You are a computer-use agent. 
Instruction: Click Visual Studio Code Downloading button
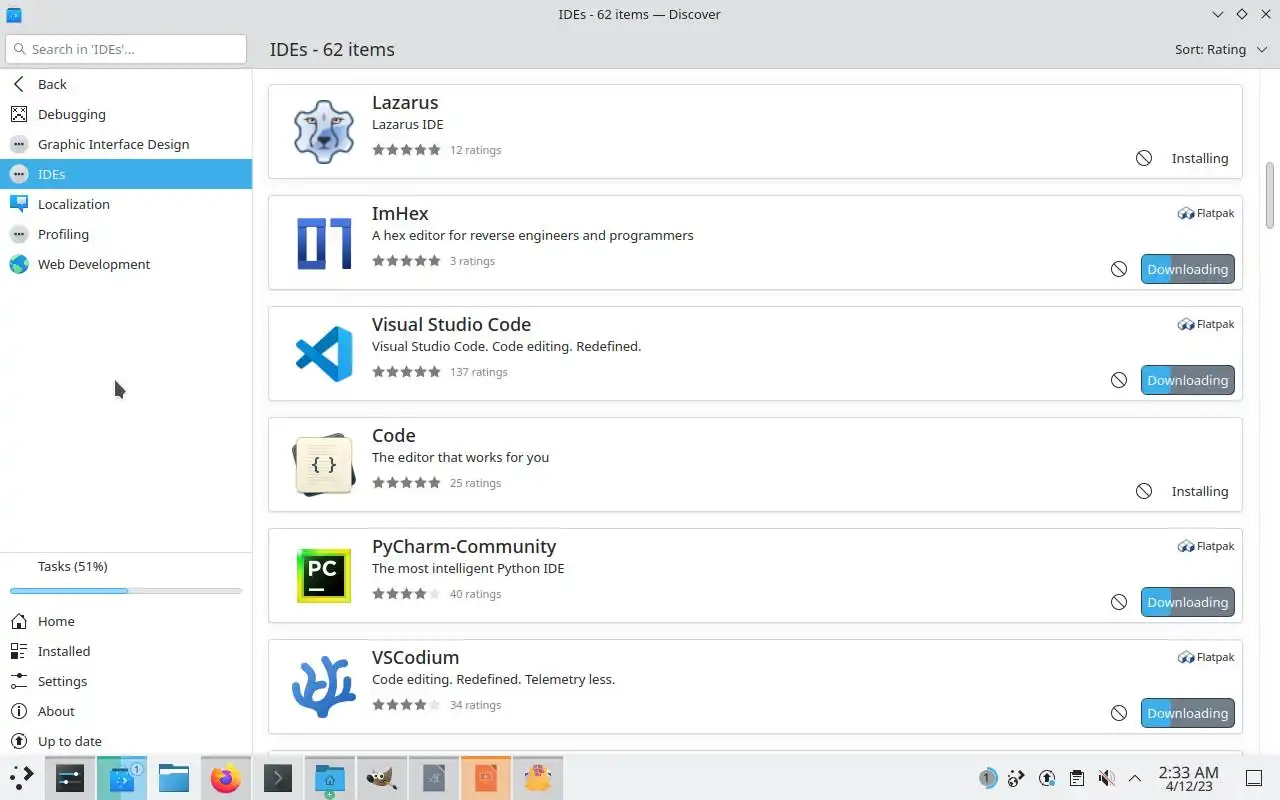point(1187,380)
